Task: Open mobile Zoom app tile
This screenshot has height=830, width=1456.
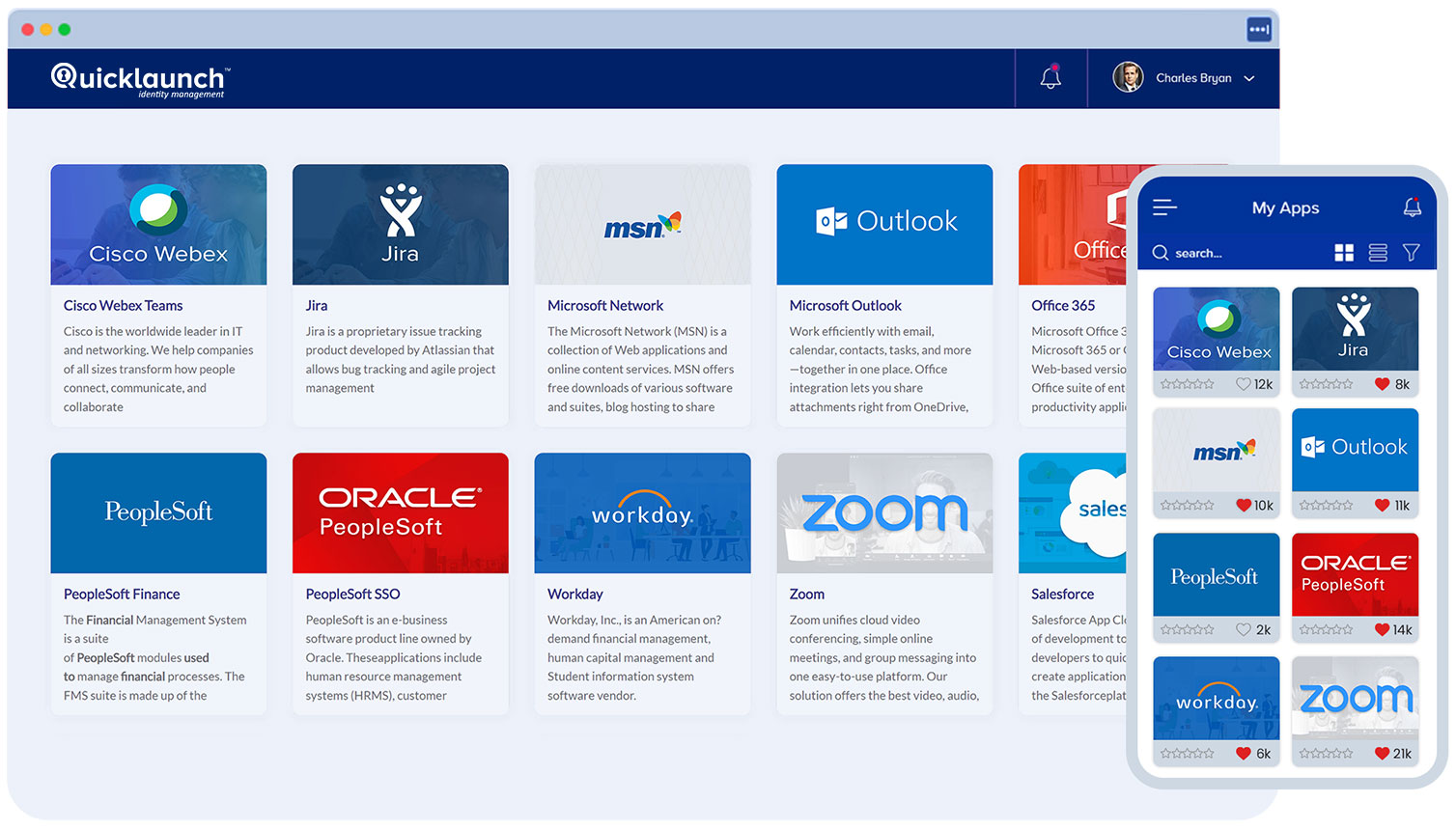Action: coord(1356,699)
